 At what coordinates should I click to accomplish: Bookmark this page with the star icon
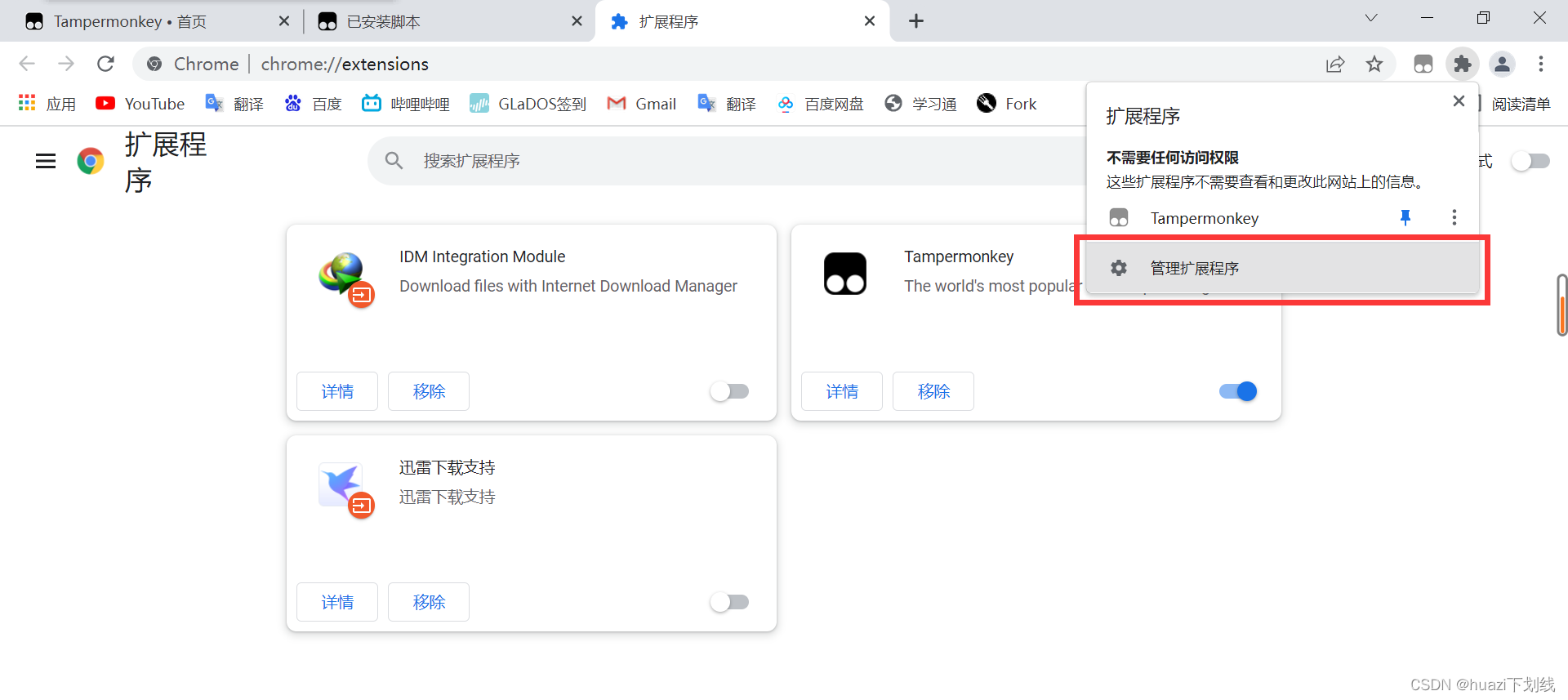(1374, 64)
